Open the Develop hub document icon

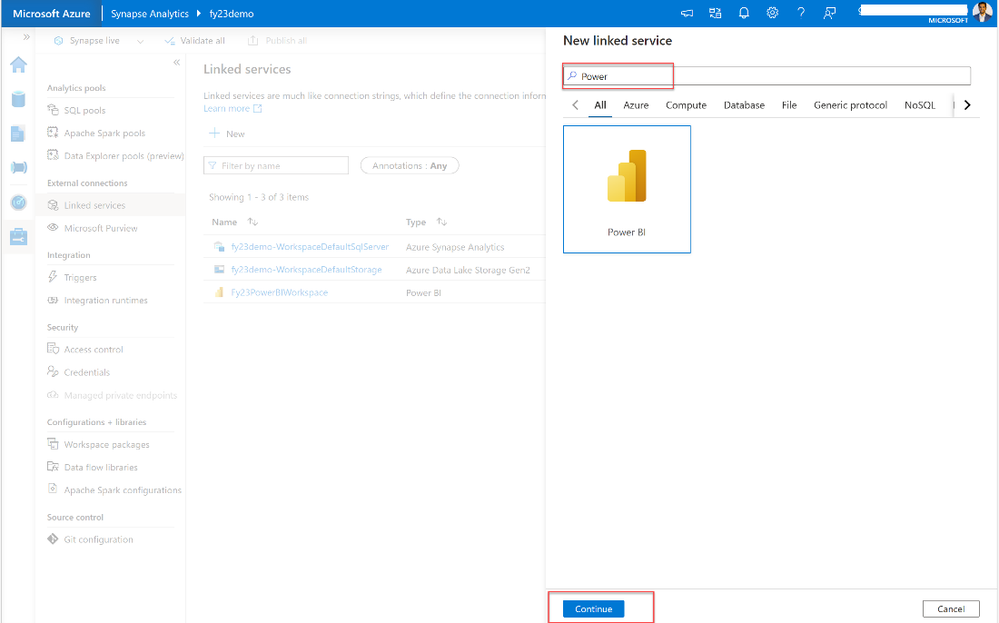tap(18, 133)
